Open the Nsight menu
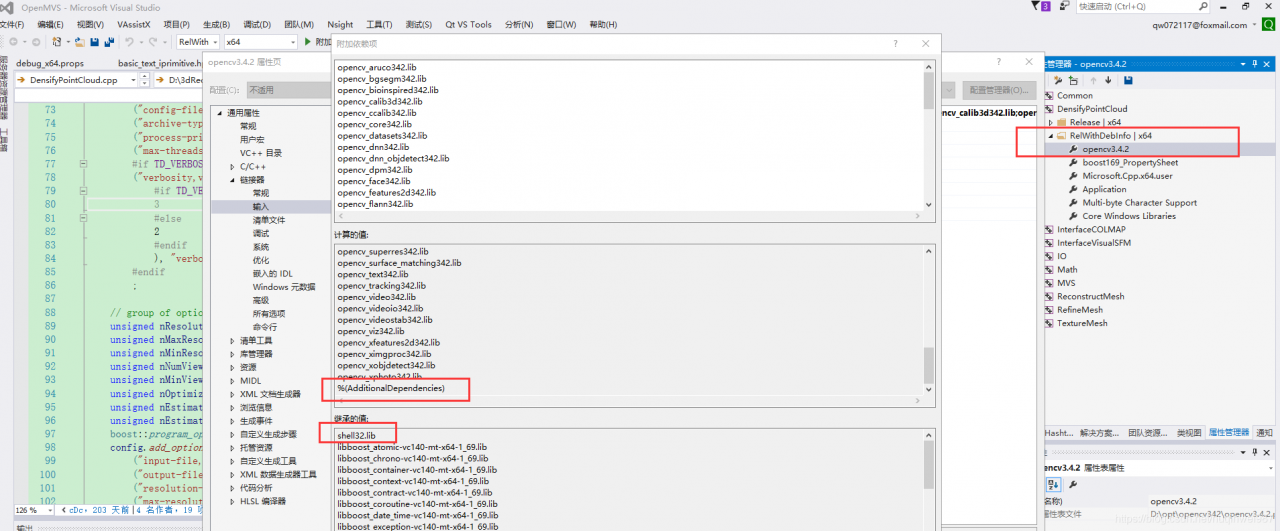 point(340,24)
